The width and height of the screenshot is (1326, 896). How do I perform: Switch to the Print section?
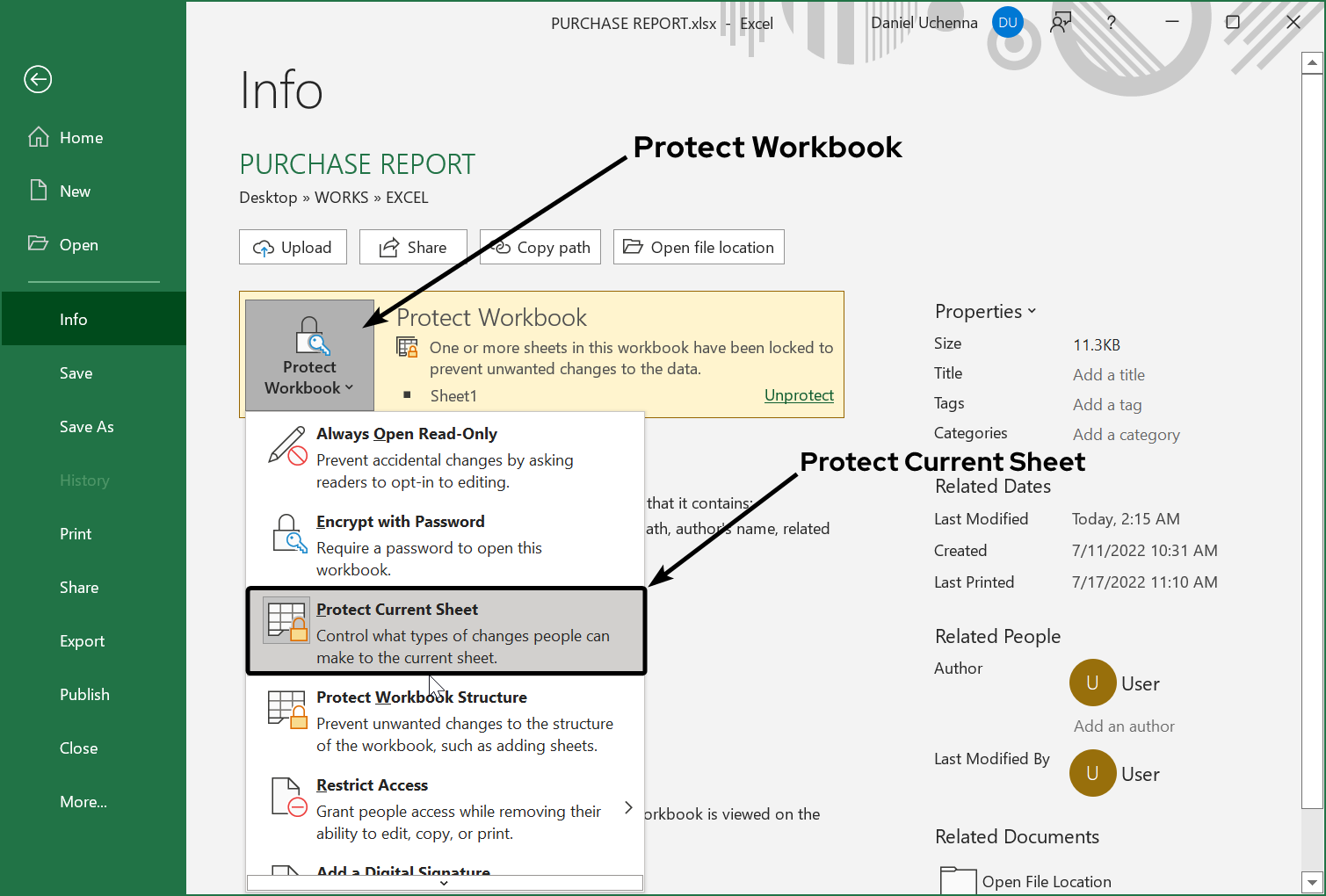[75, 533]
